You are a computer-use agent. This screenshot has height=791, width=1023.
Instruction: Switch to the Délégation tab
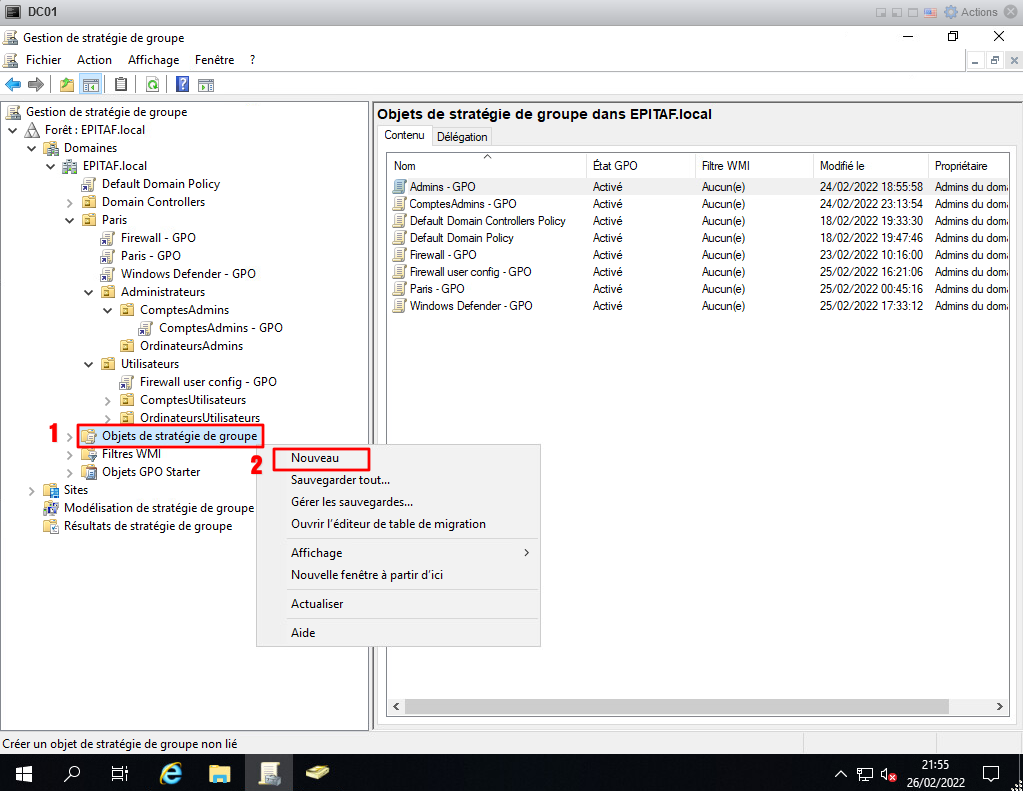tap(462, 137)
